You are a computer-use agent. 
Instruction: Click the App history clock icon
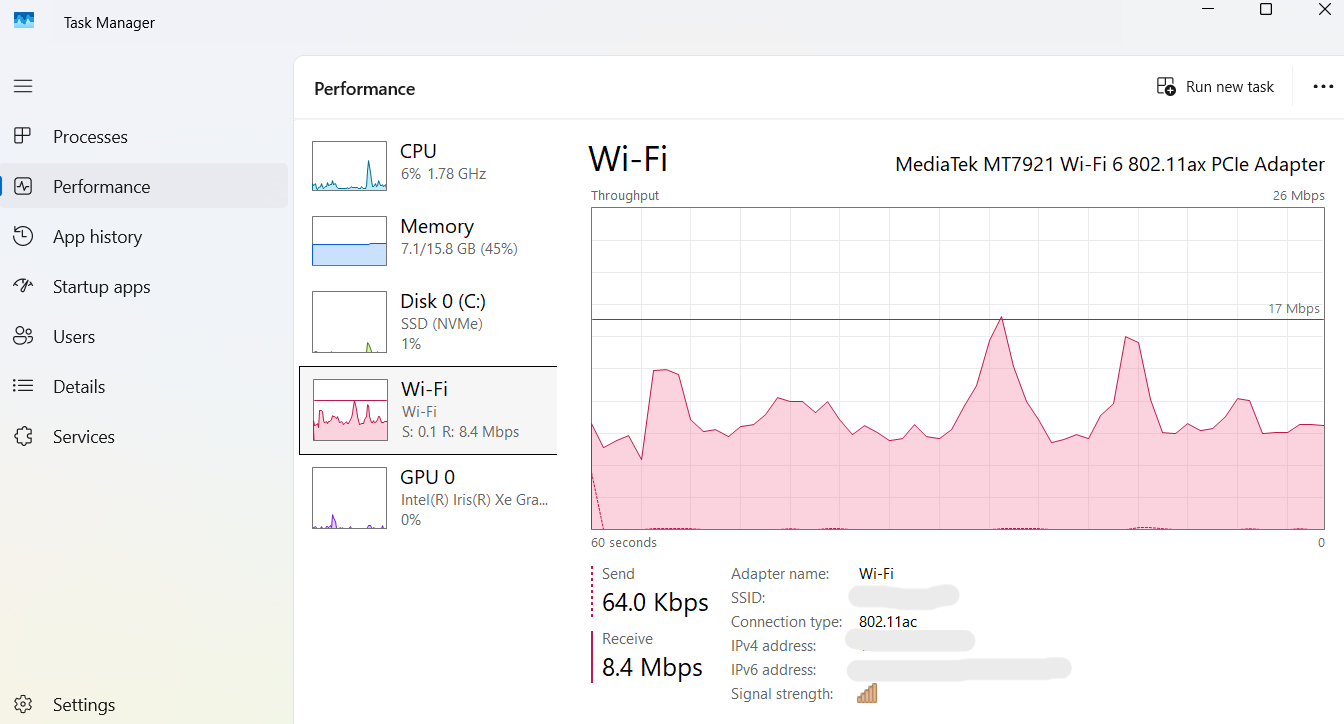(x=23, y=237)
